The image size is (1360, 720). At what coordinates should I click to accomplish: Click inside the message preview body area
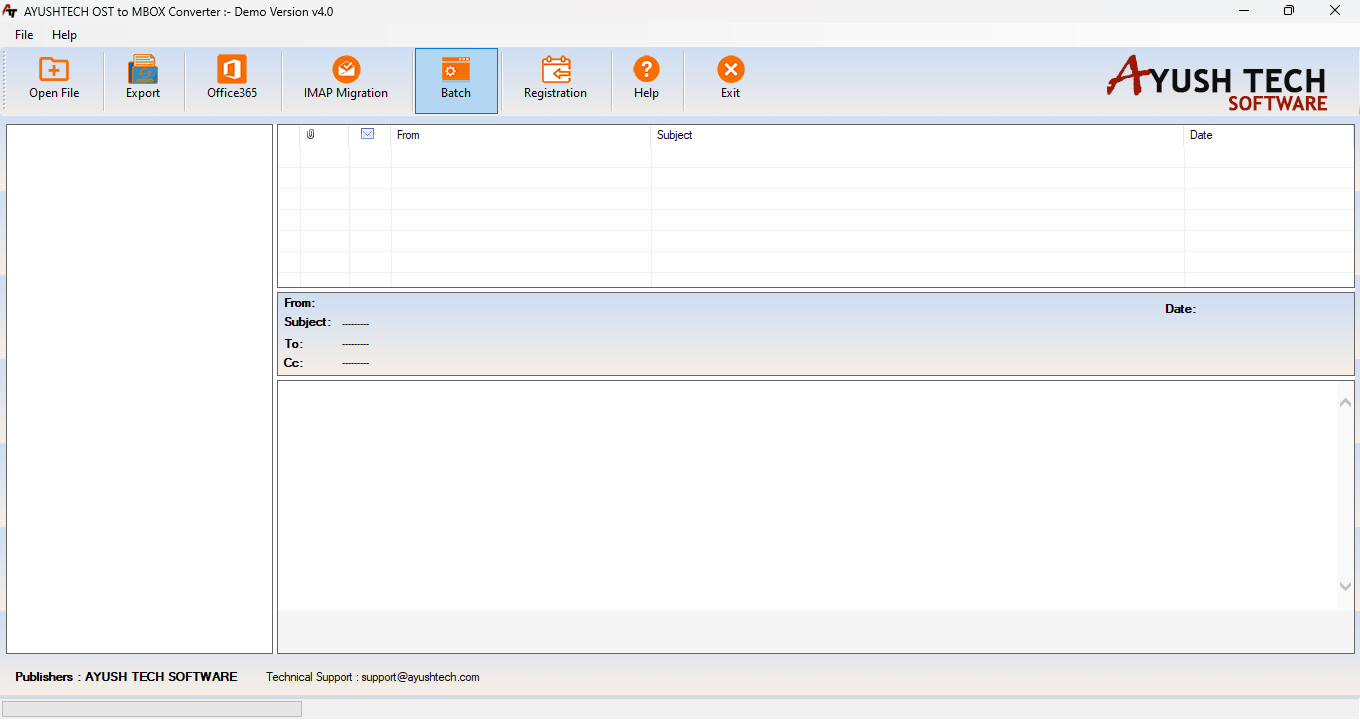(807, 495)
